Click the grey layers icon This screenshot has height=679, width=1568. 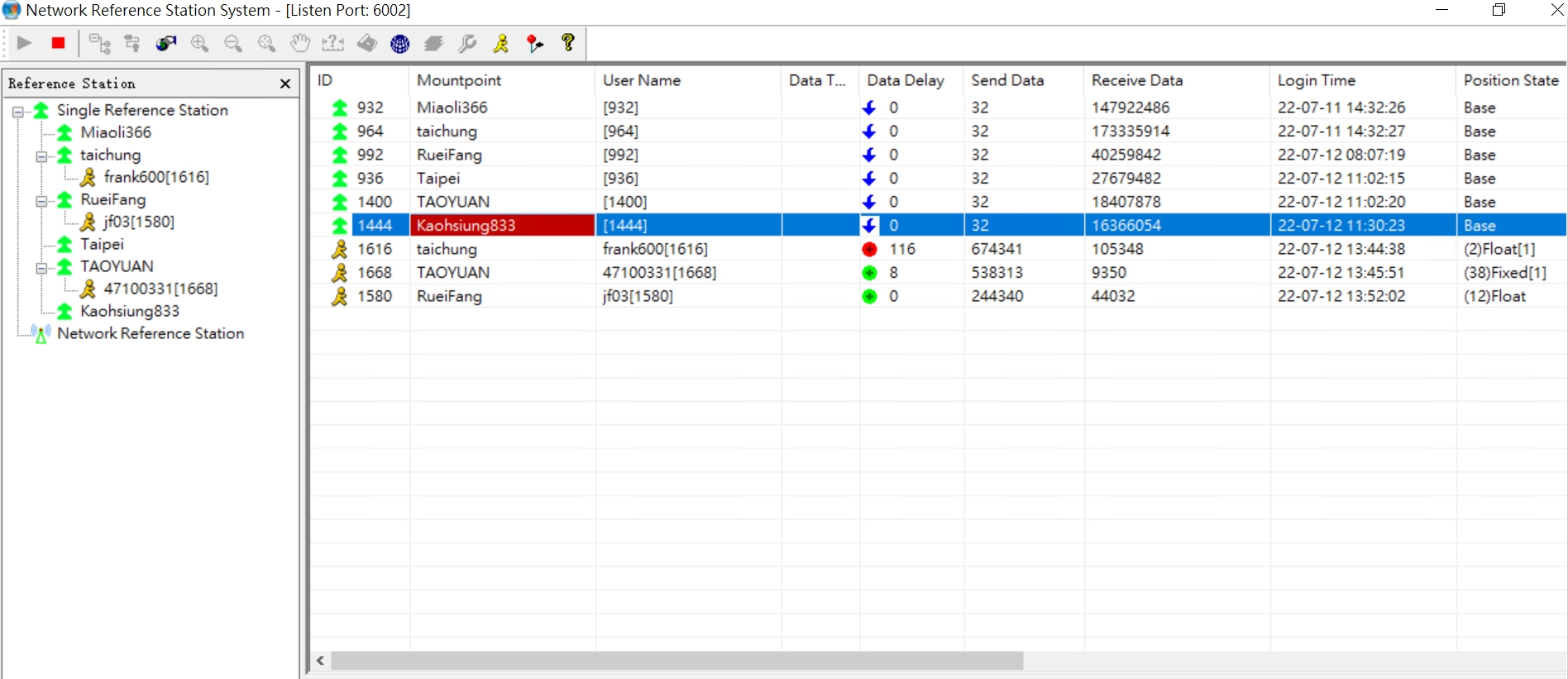[434, 43]
